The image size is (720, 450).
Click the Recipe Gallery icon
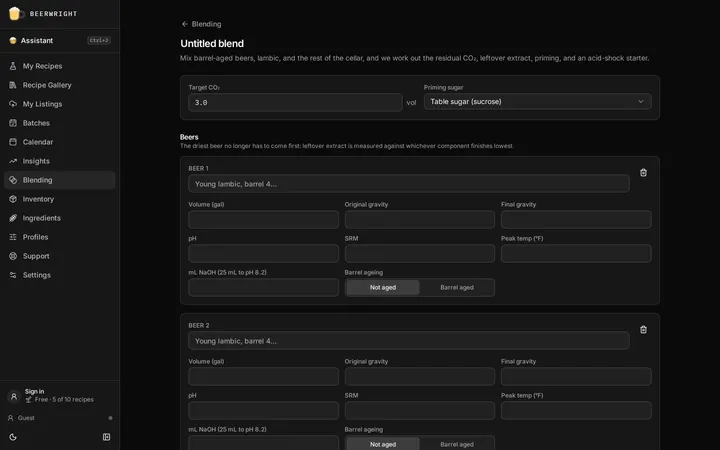click(13, 85)
